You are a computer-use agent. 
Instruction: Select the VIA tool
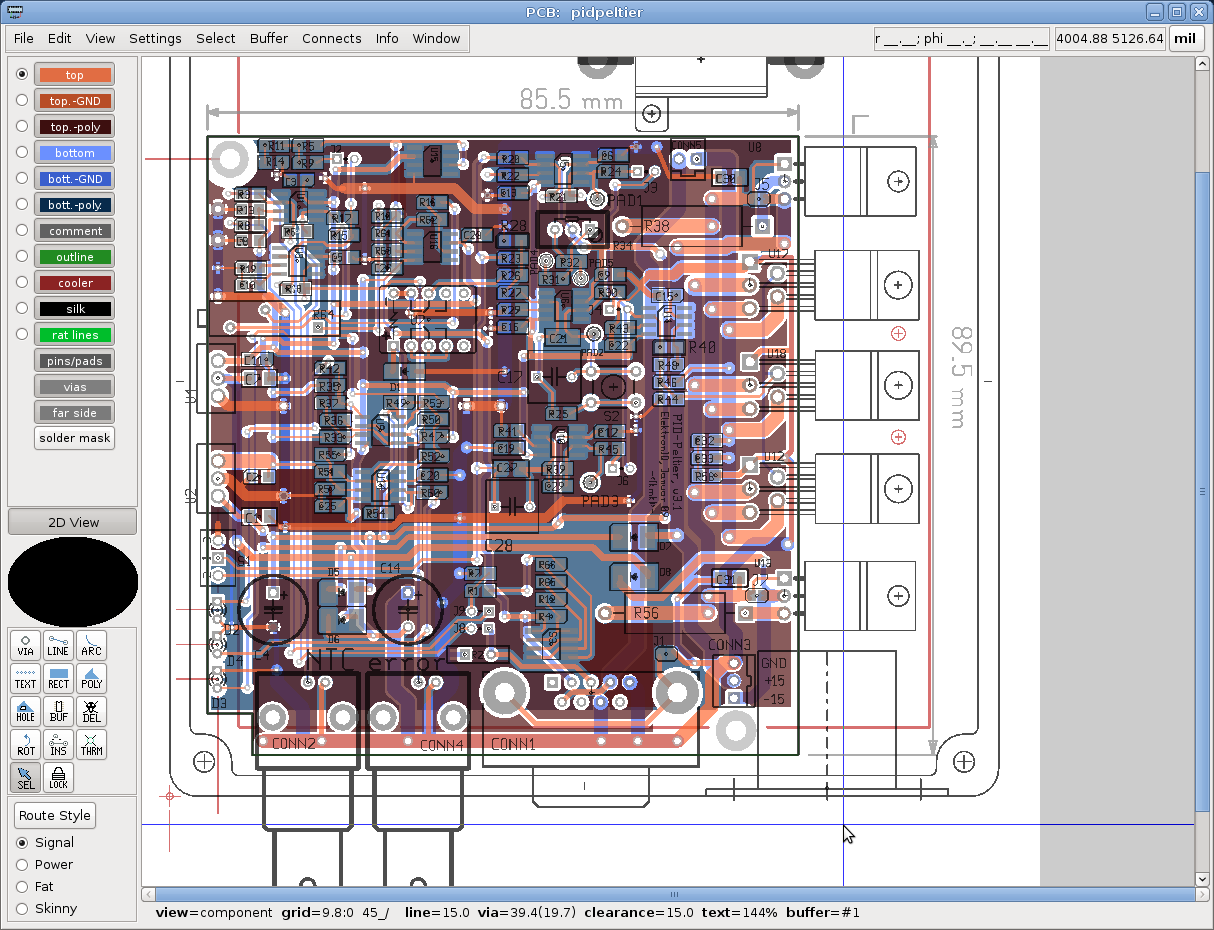tap(25, 646)
